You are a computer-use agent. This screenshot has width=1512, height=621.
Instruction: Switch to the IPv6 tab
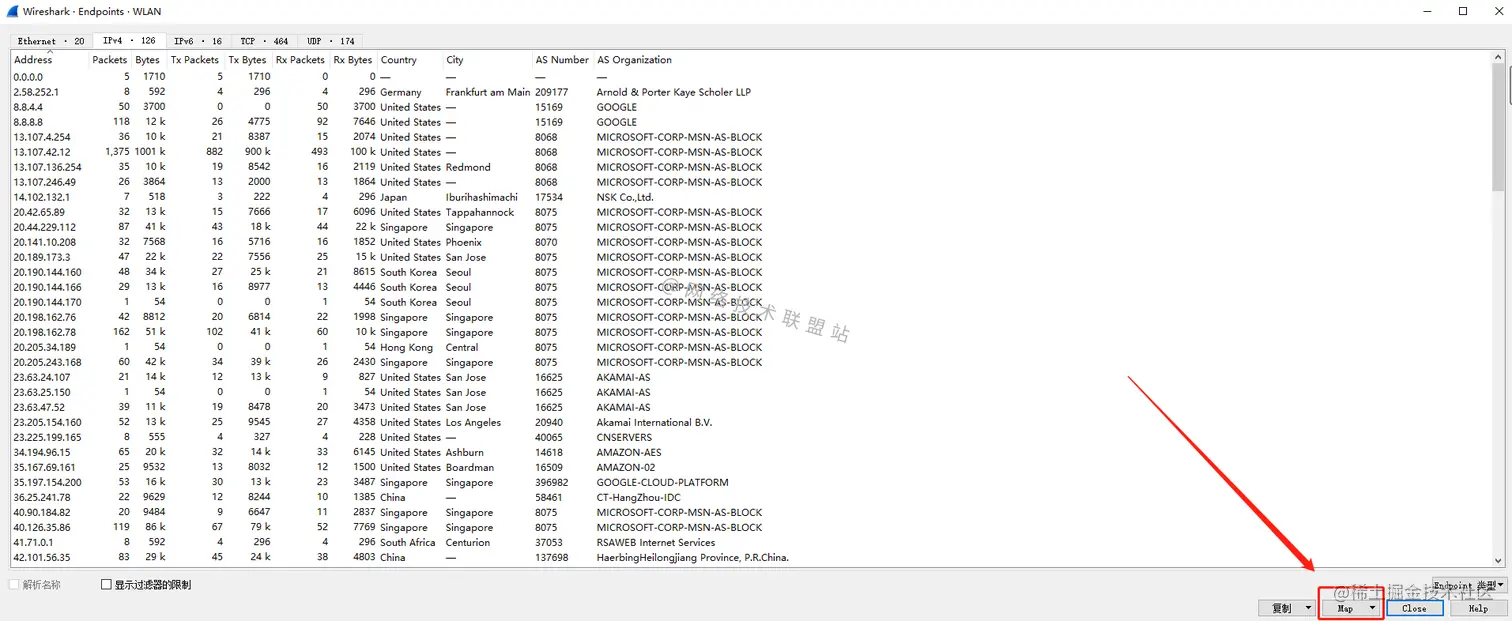point(198,41)
